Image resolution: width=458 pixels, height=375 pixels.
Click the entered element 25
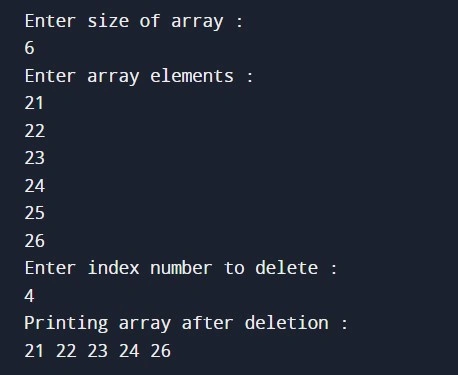click(34, 213)
